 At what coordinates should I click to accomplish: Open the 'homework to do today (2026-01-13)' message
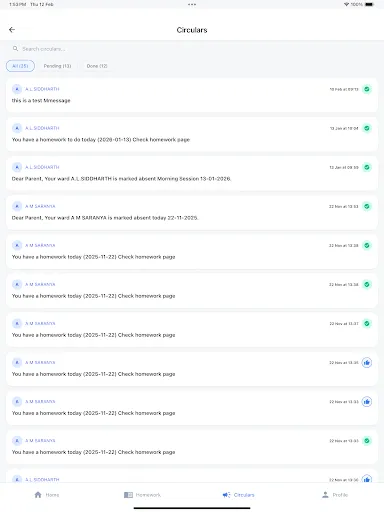coord(192,134)
